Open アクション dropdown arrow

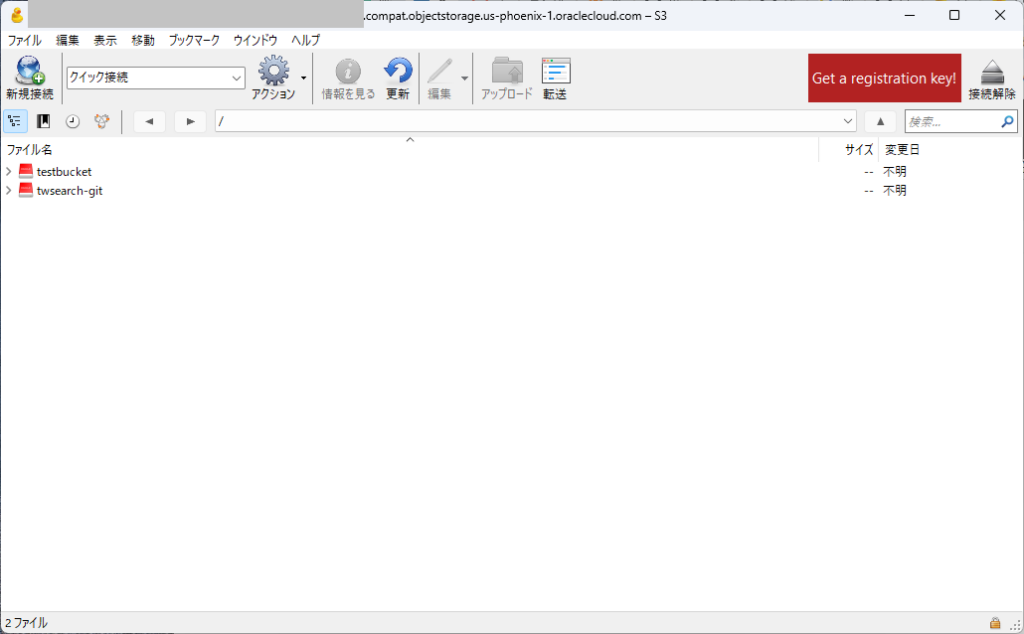coord(304,78)
